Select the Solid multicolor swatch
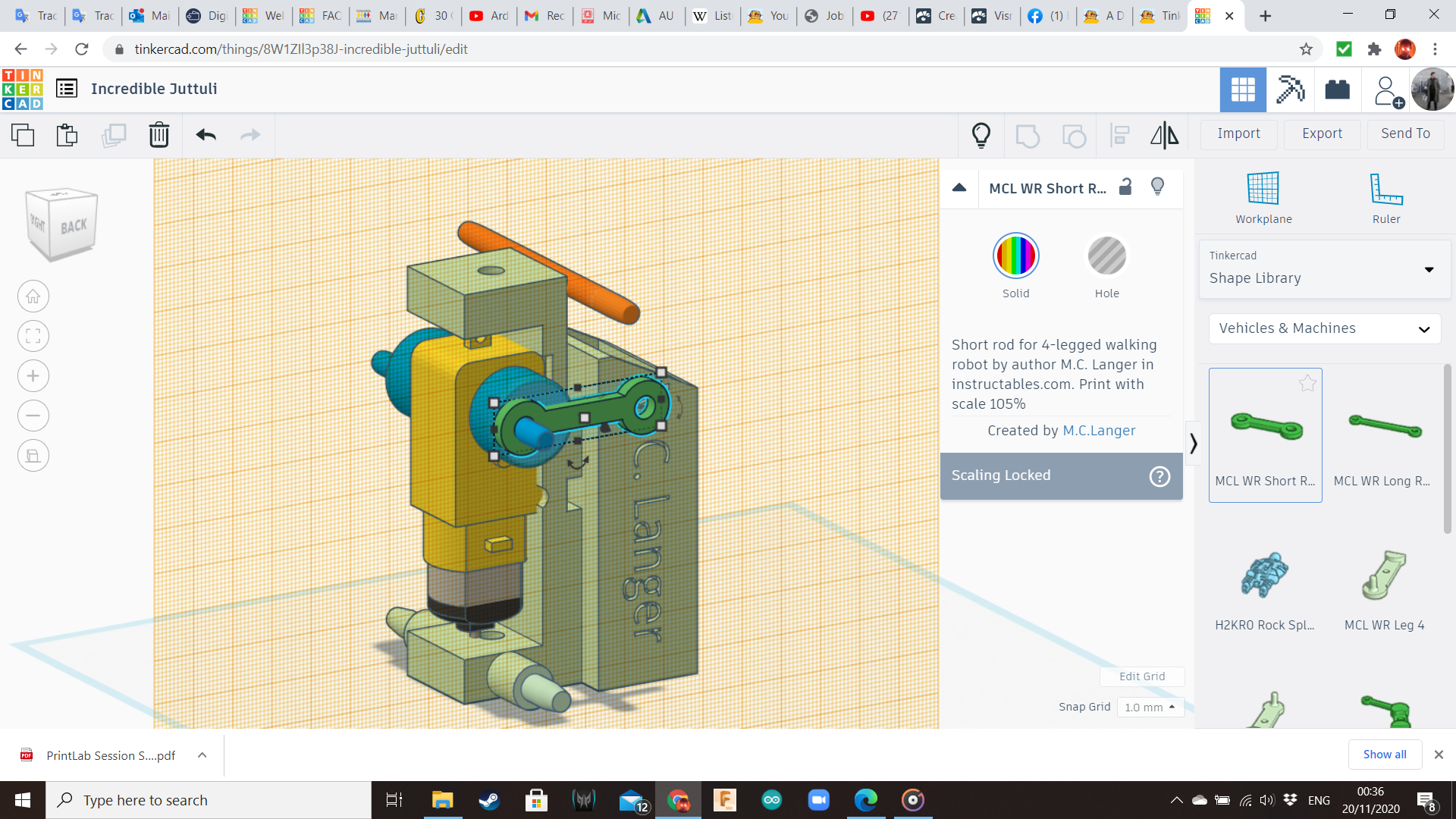1456x819 pixels. pos(1015,256)
